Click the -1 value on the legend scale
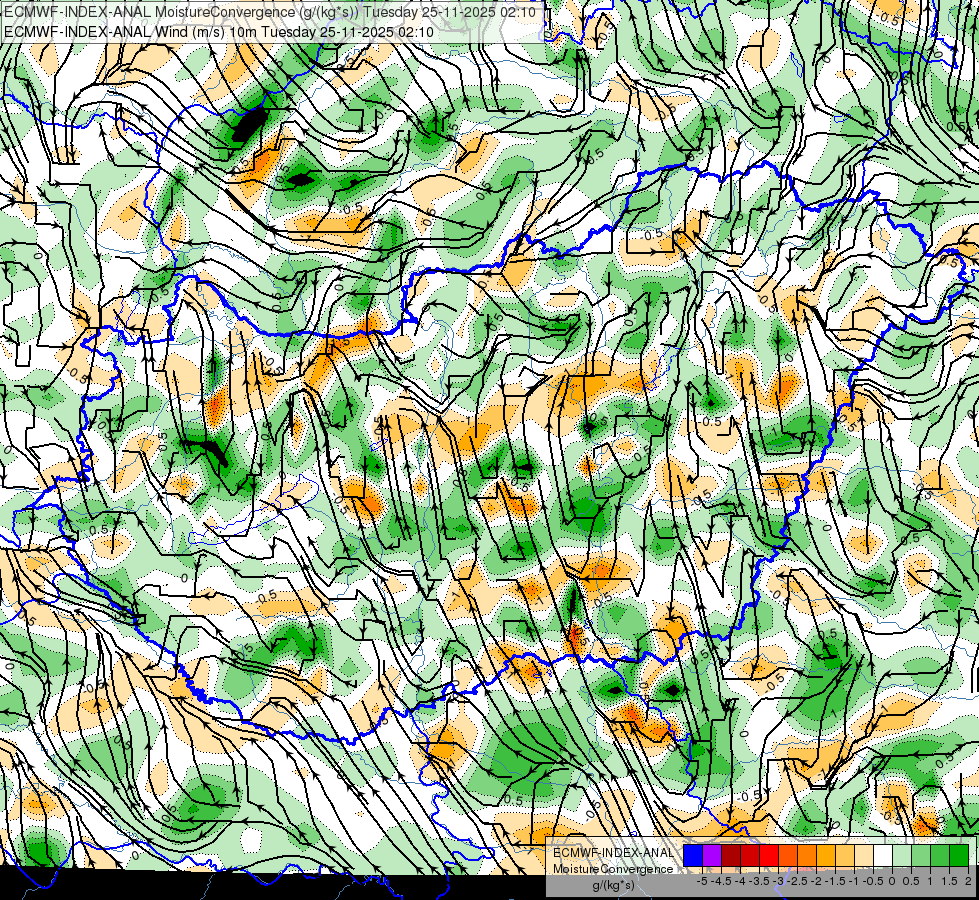Screen dimensions: 979x900 click(854, 881)
